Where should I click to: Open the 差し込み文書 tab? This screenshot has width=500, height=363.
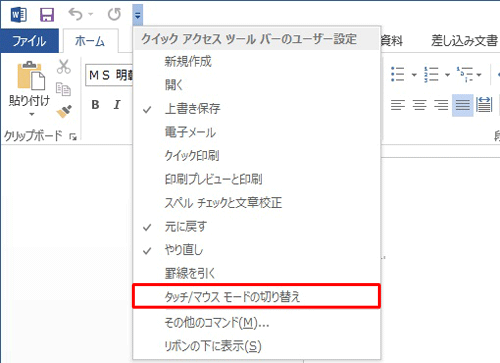pyautogui.click(x=464, y=41)
